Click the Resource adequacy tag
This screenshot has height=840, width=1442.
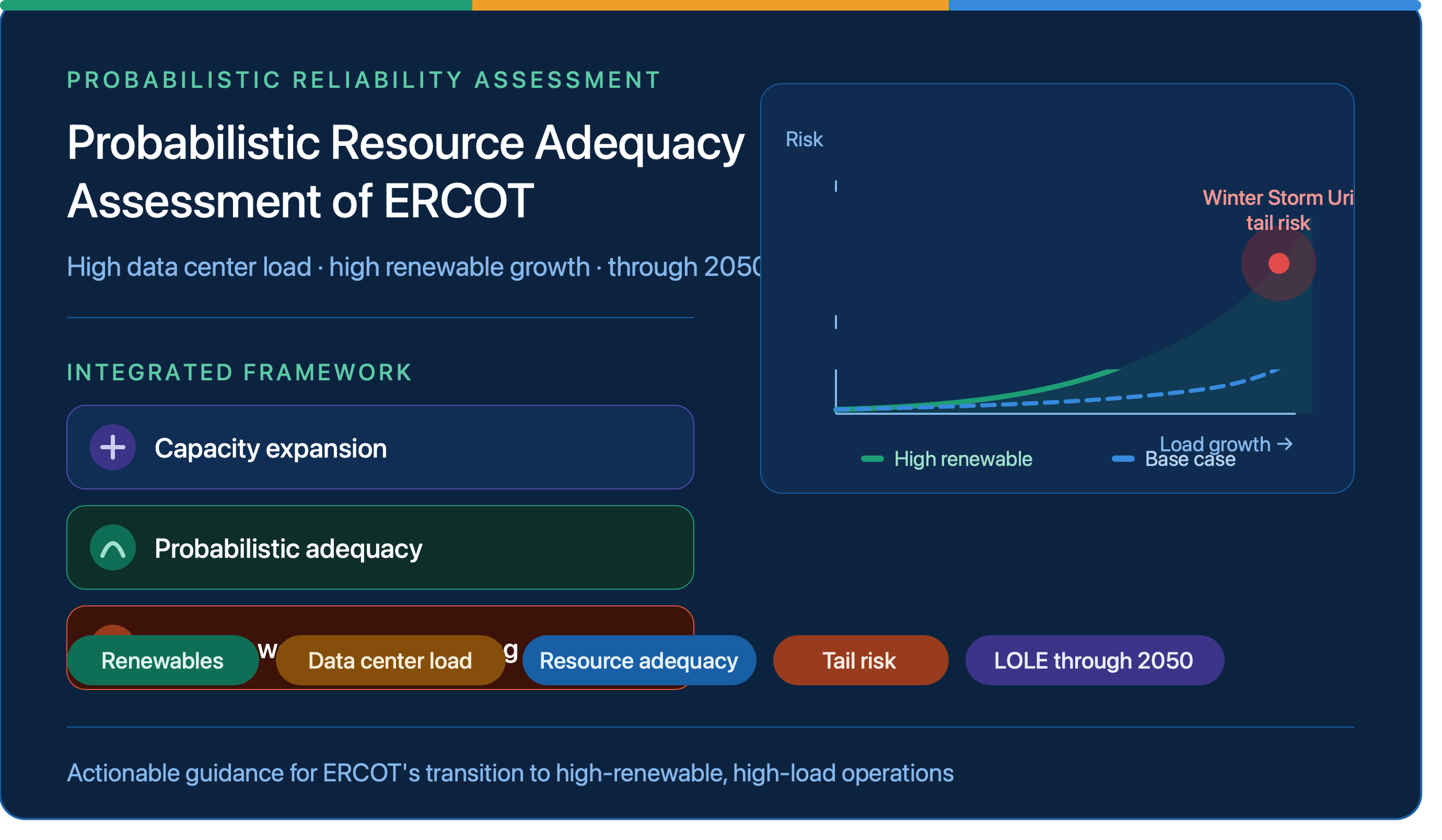639,660
